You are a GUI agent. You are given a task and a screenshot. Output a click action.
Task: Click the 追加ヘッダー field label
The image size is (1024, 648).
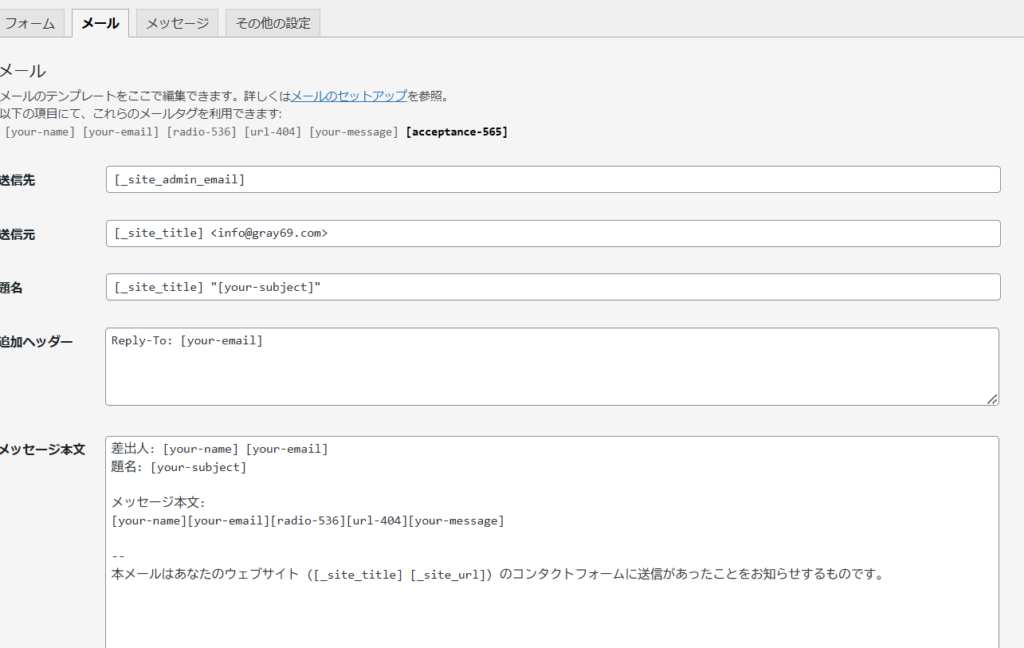[36, 342]
